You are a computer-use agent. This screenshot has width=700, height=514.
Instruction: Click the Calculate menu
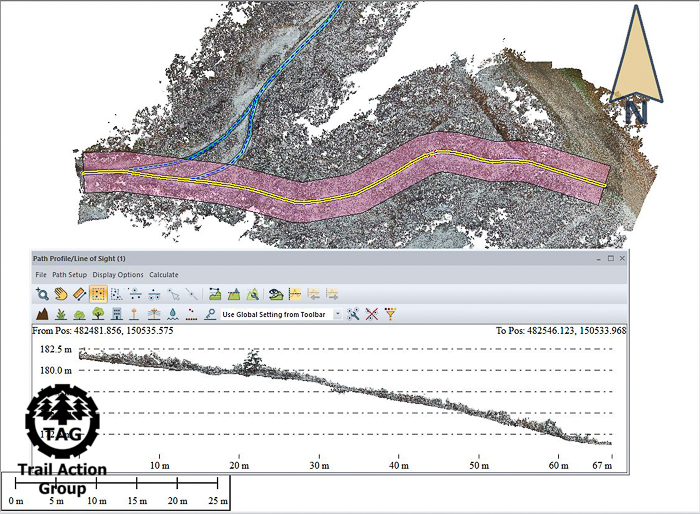(164, 274)
